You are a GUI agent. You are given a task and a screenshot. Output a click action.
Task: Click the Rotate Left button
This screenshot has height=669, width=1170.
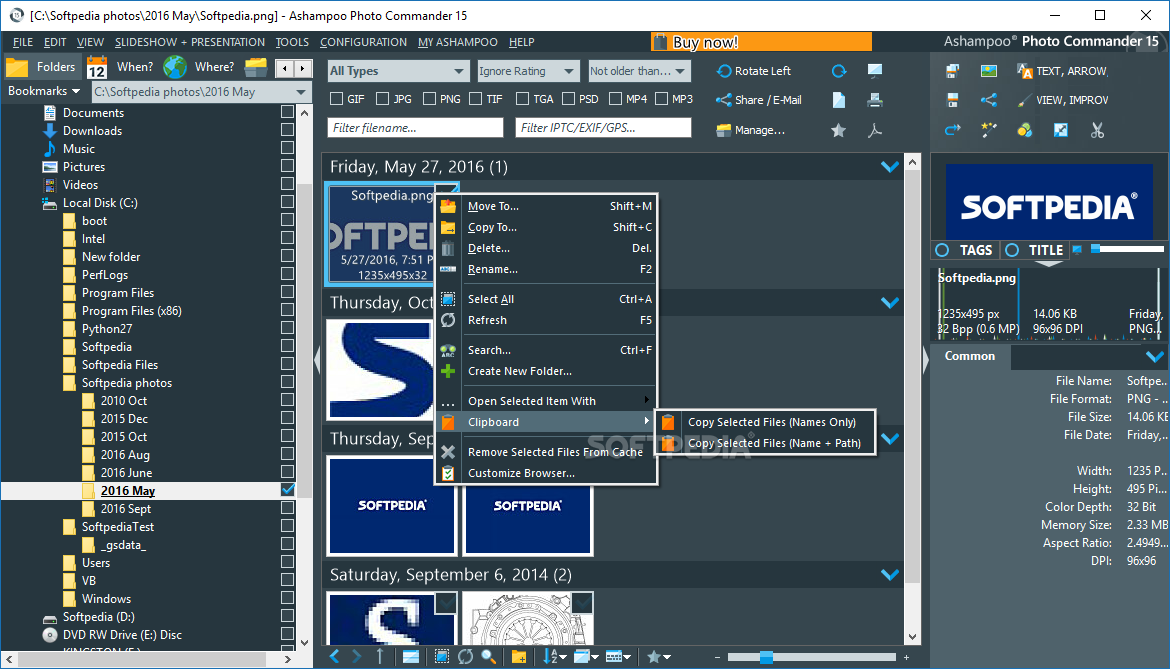[754, 71]
